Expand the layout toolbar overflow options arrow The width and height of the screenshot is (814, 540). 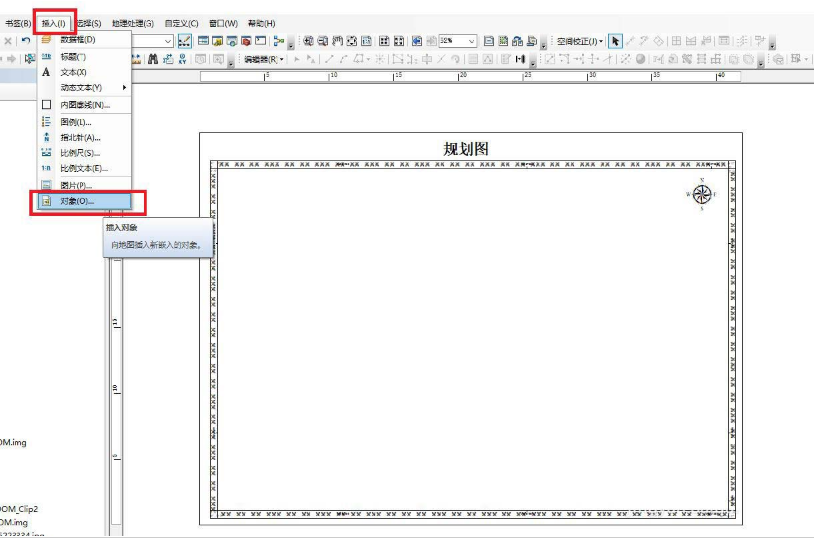pos(544,44)
